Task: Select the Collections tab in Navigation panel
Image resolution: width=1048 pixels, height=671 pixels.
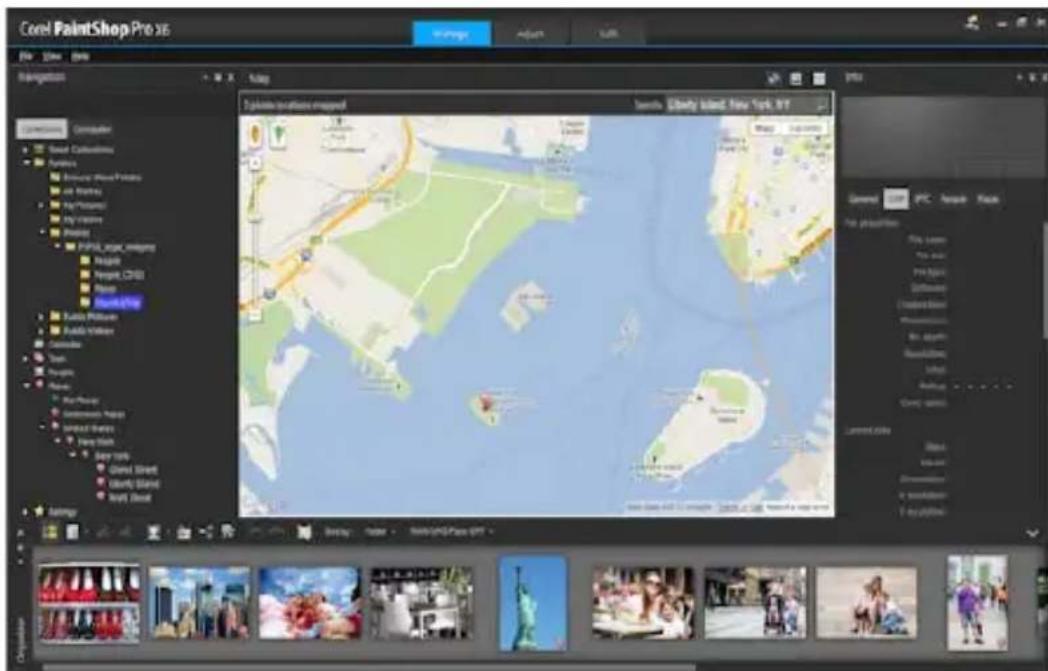Action: [x=42, y=129]
